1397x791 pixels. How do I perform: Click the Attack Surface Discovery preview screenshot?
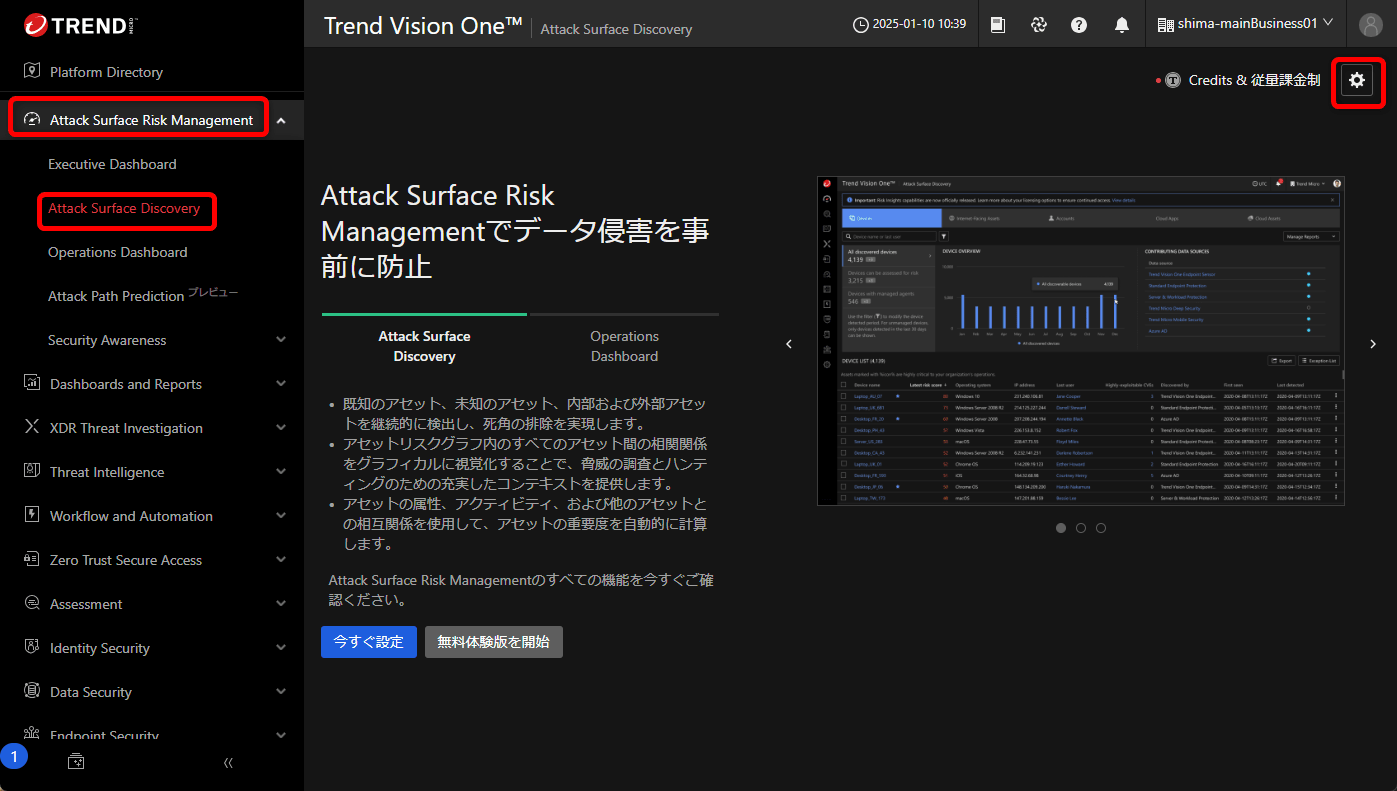coord(1081,341)
